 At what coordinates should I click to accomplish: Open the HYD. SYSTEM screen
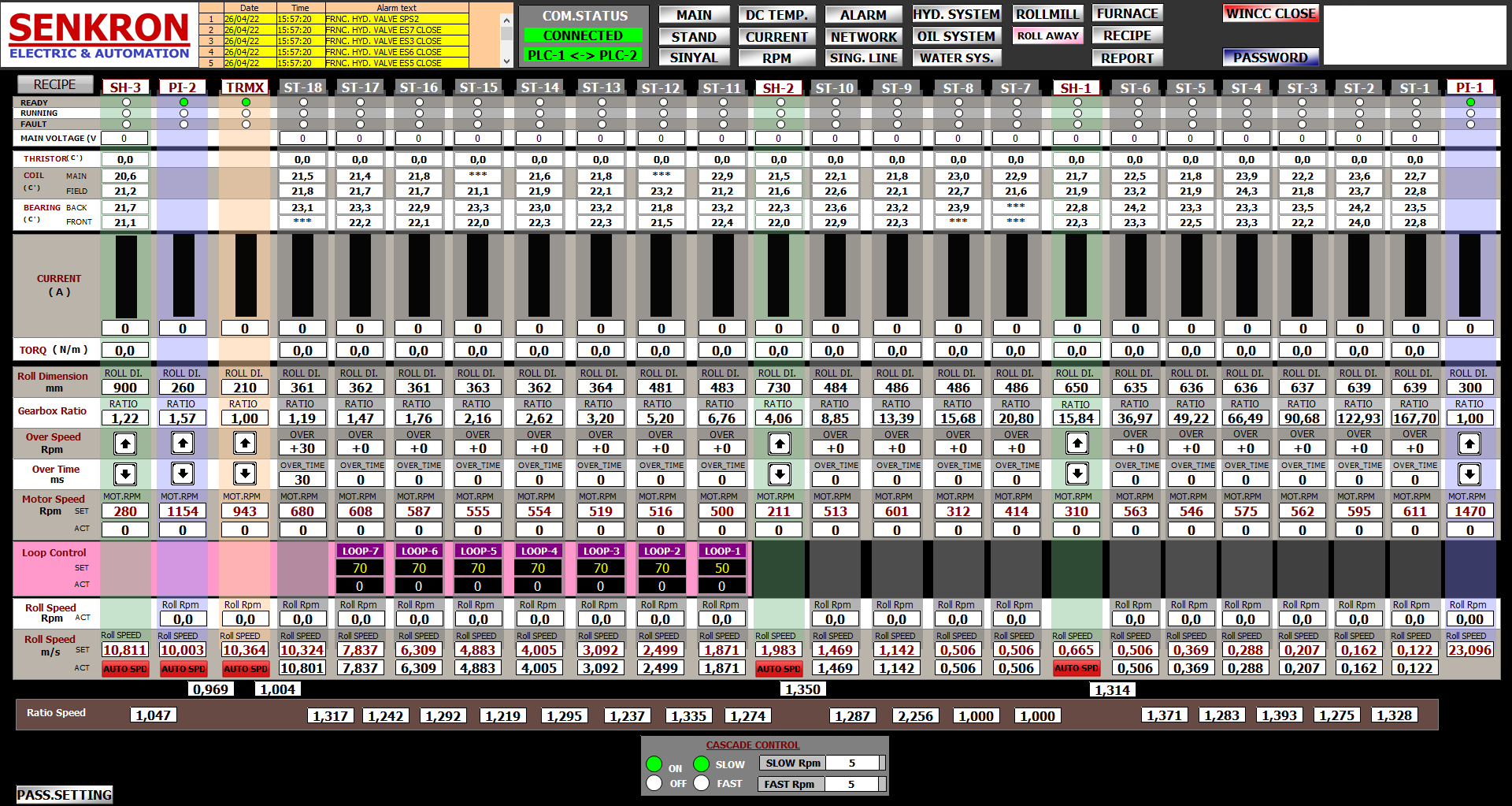pyautogui.click(x=956, y=14)
